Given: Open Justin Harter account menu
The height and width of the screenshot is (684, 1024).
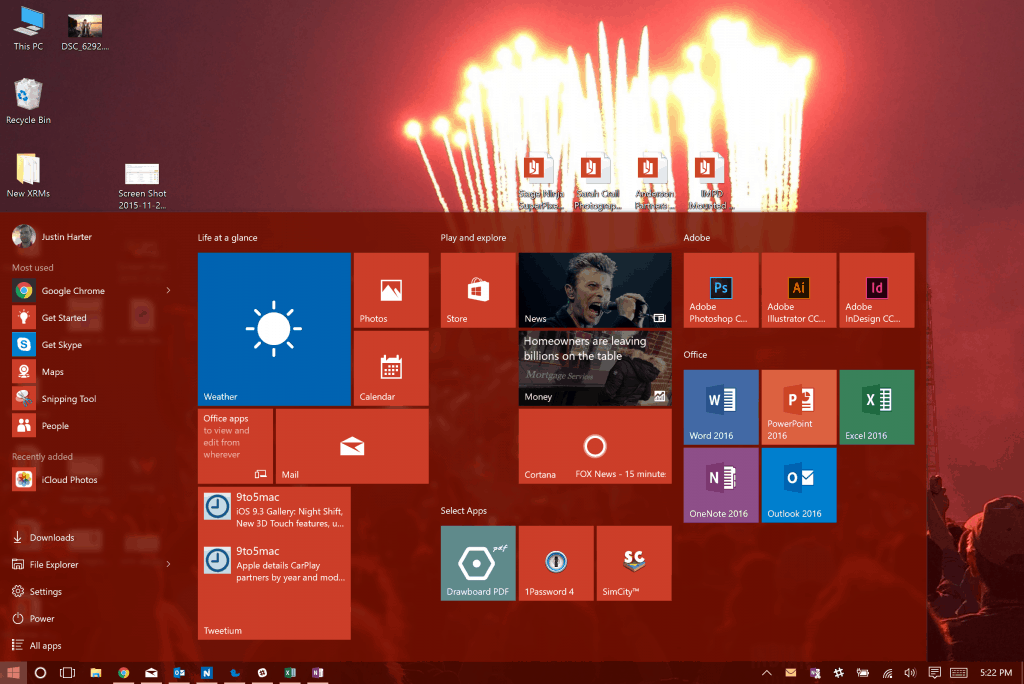Looking at the screenshot, I should [52, 236].
